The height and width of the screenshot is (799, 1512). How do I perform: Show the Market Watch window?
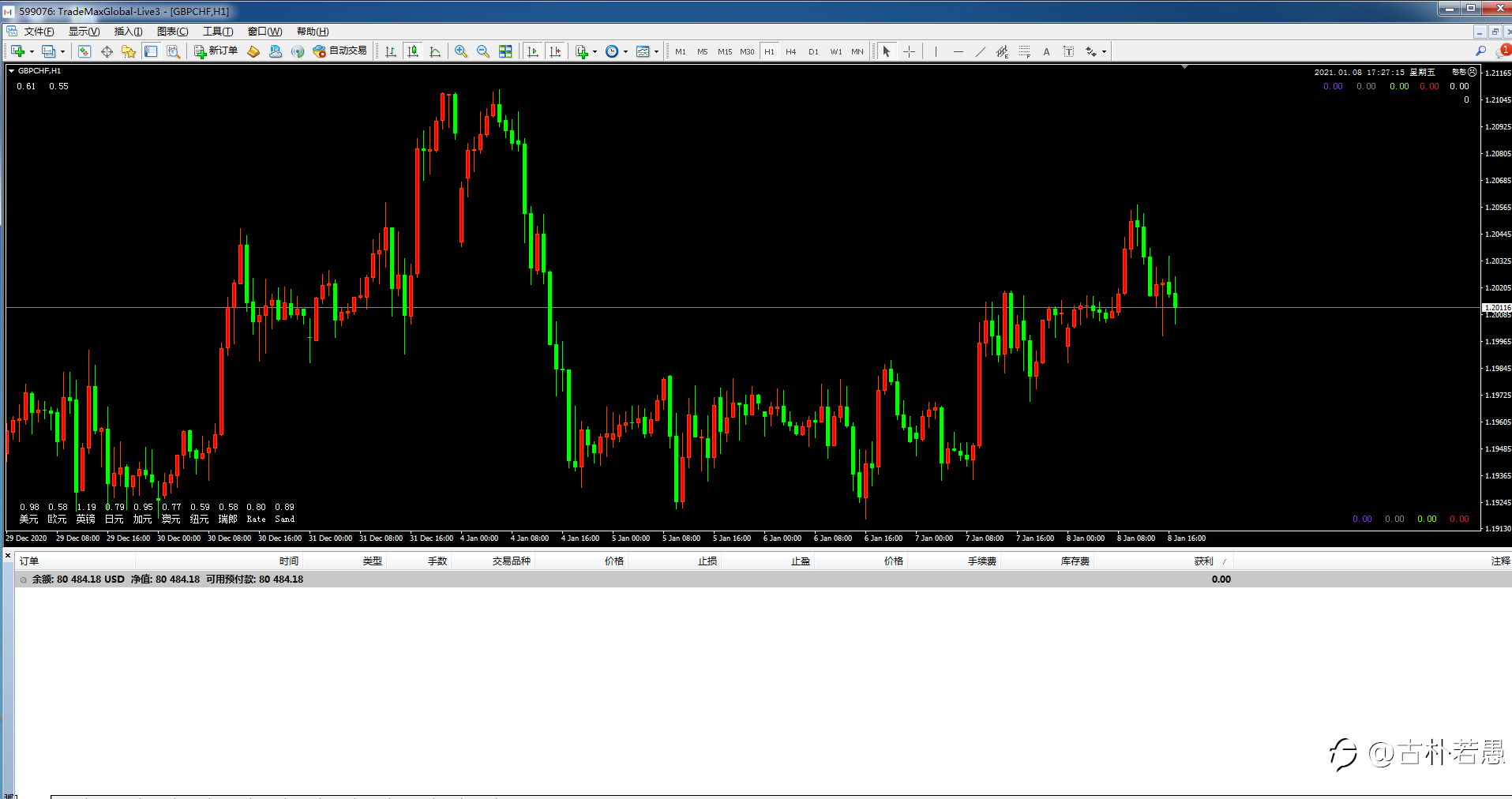pos(84,51)
